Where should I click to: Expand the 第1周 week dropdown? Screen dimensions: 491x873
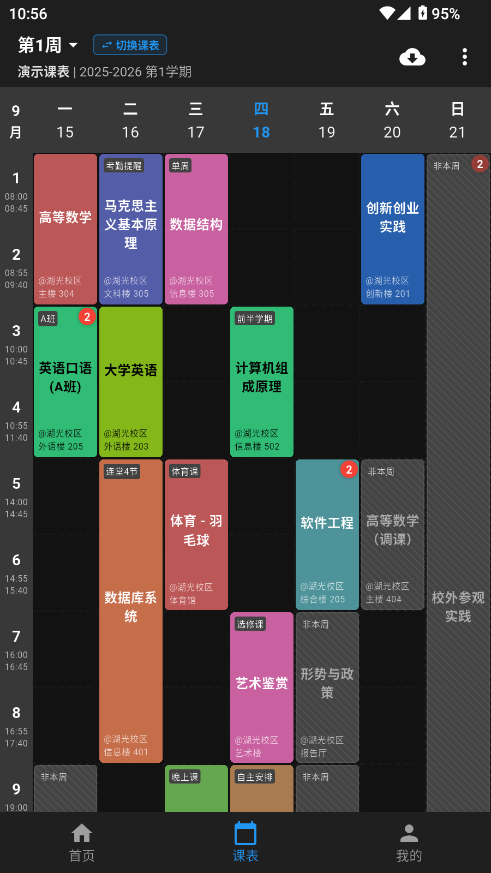point(48,45)
